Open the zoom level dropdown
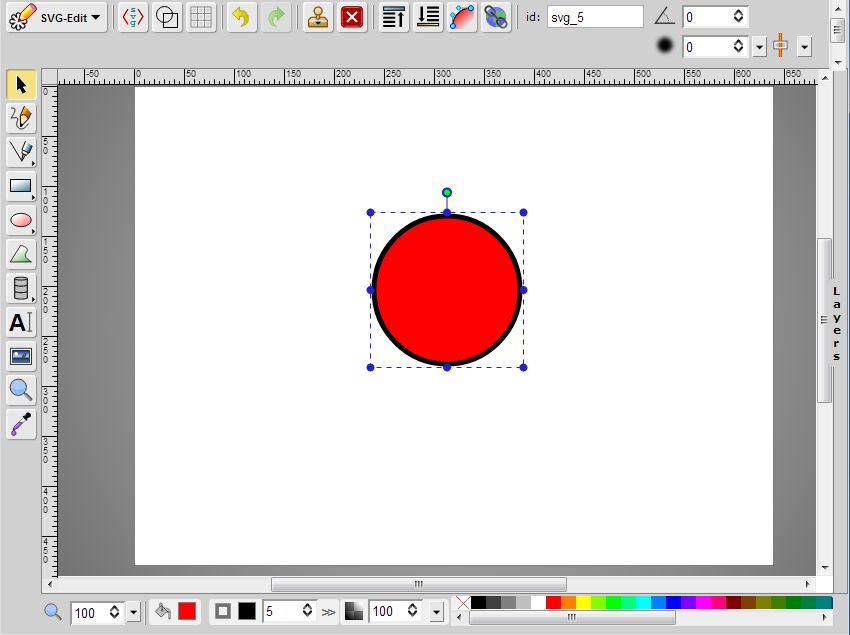850x635 pixels. [x=133, y=613]
